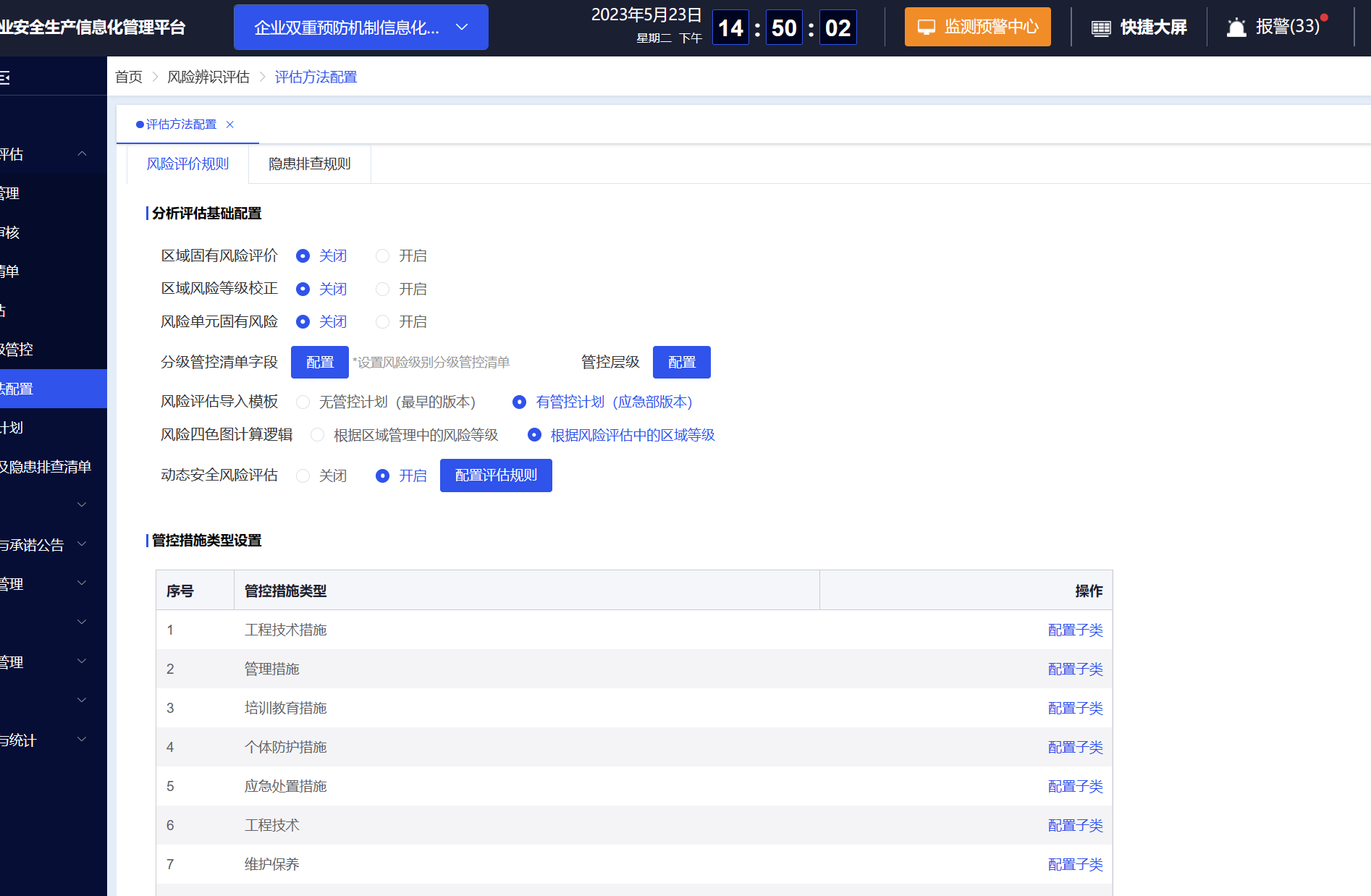Select the 评估方法配置 page tab
Image resolution: width=1371 pixels, height=896 pixels.
(x=181, y=124)
